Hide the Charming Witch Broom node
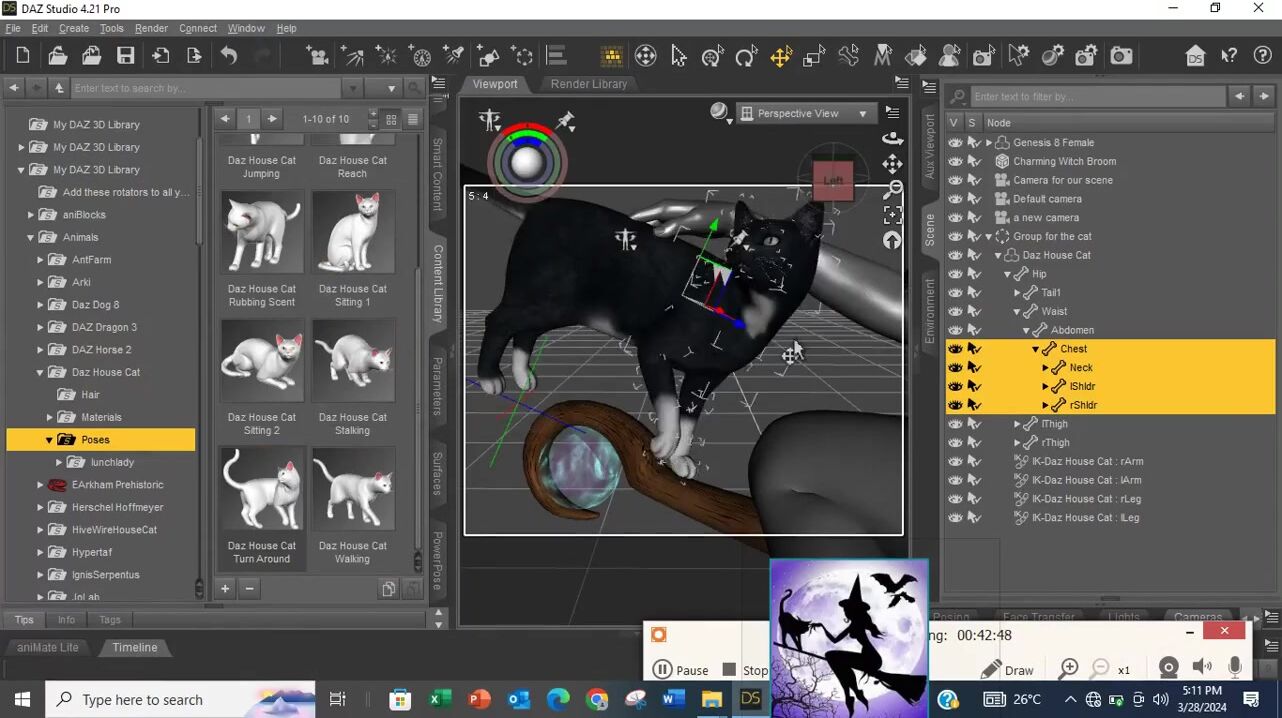 point(955,161)
